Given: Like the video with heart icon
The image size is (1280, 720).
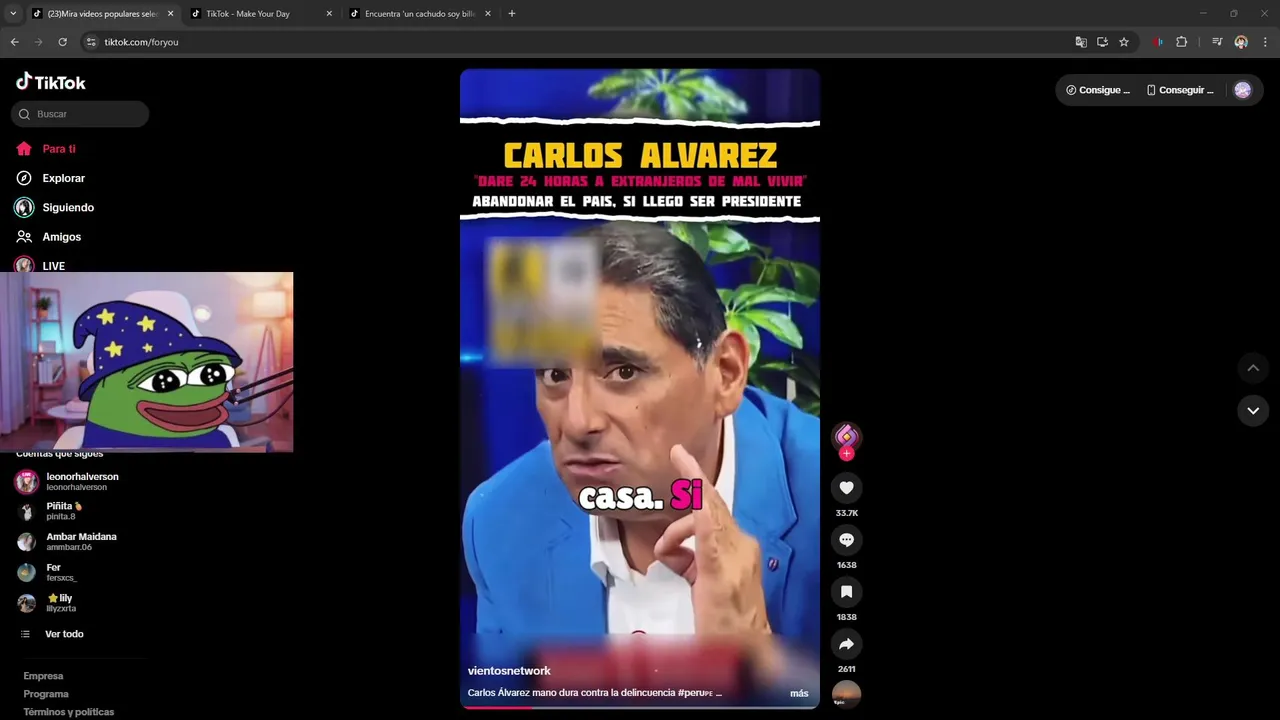Looking at the screenshot, I should (846, 487).
